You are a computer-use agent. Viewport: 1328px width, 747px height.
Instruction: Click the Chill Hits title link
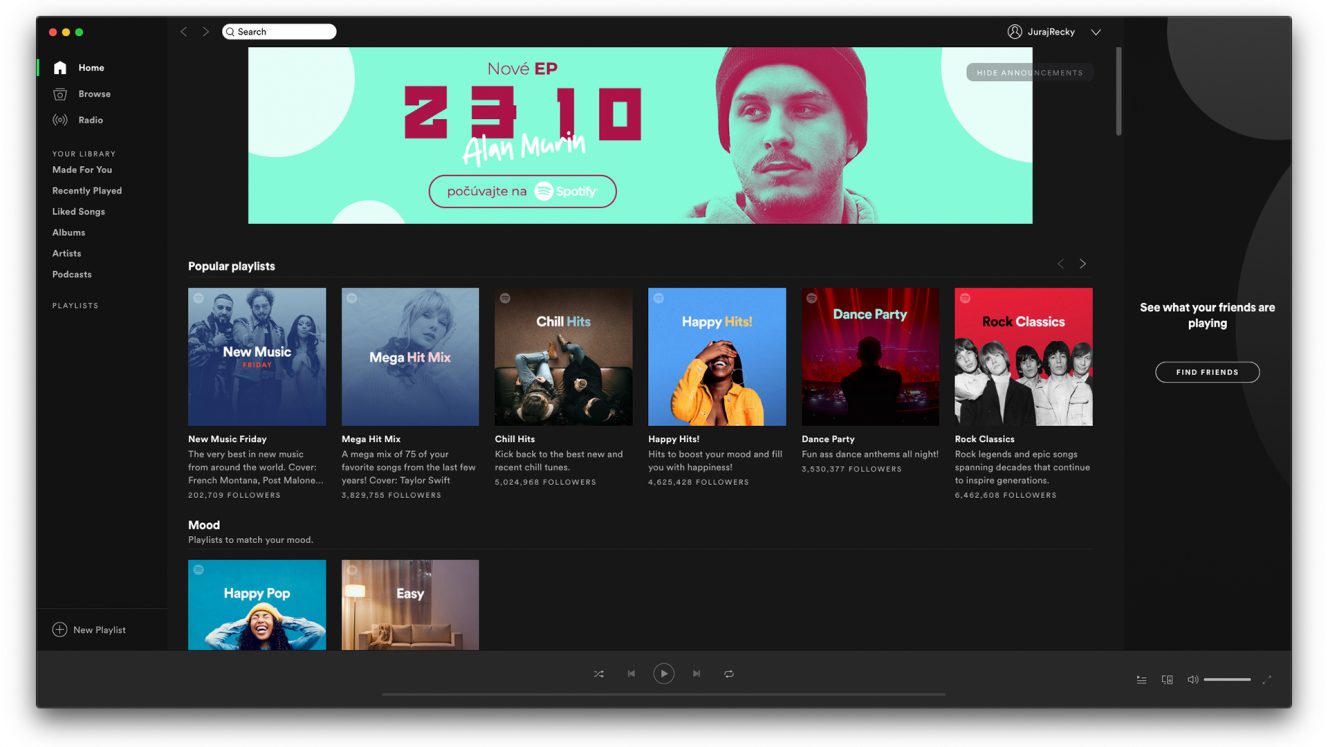click(x=515, y=439)
